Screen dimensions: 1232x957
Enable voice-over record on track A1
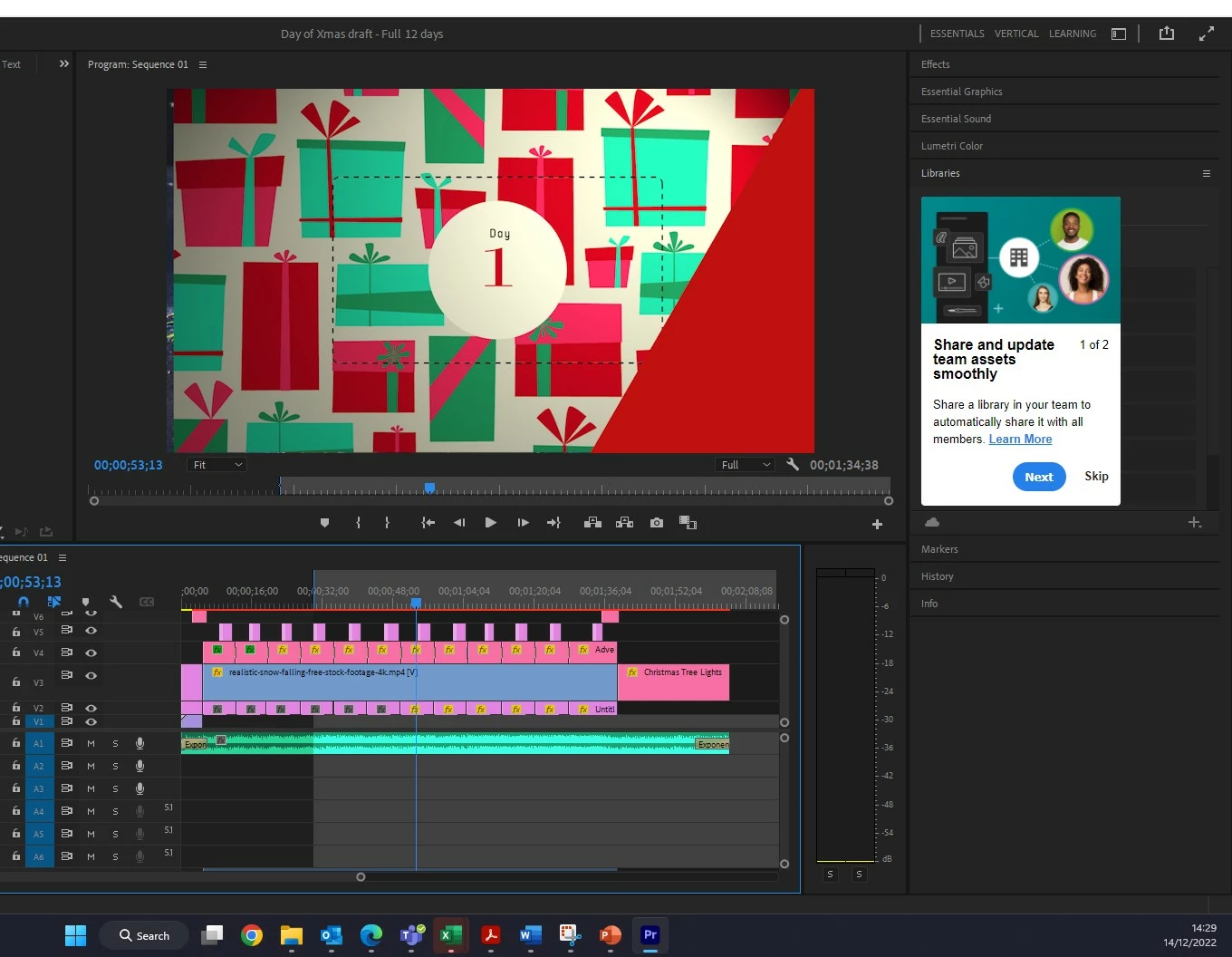click(x=140, y=743)
